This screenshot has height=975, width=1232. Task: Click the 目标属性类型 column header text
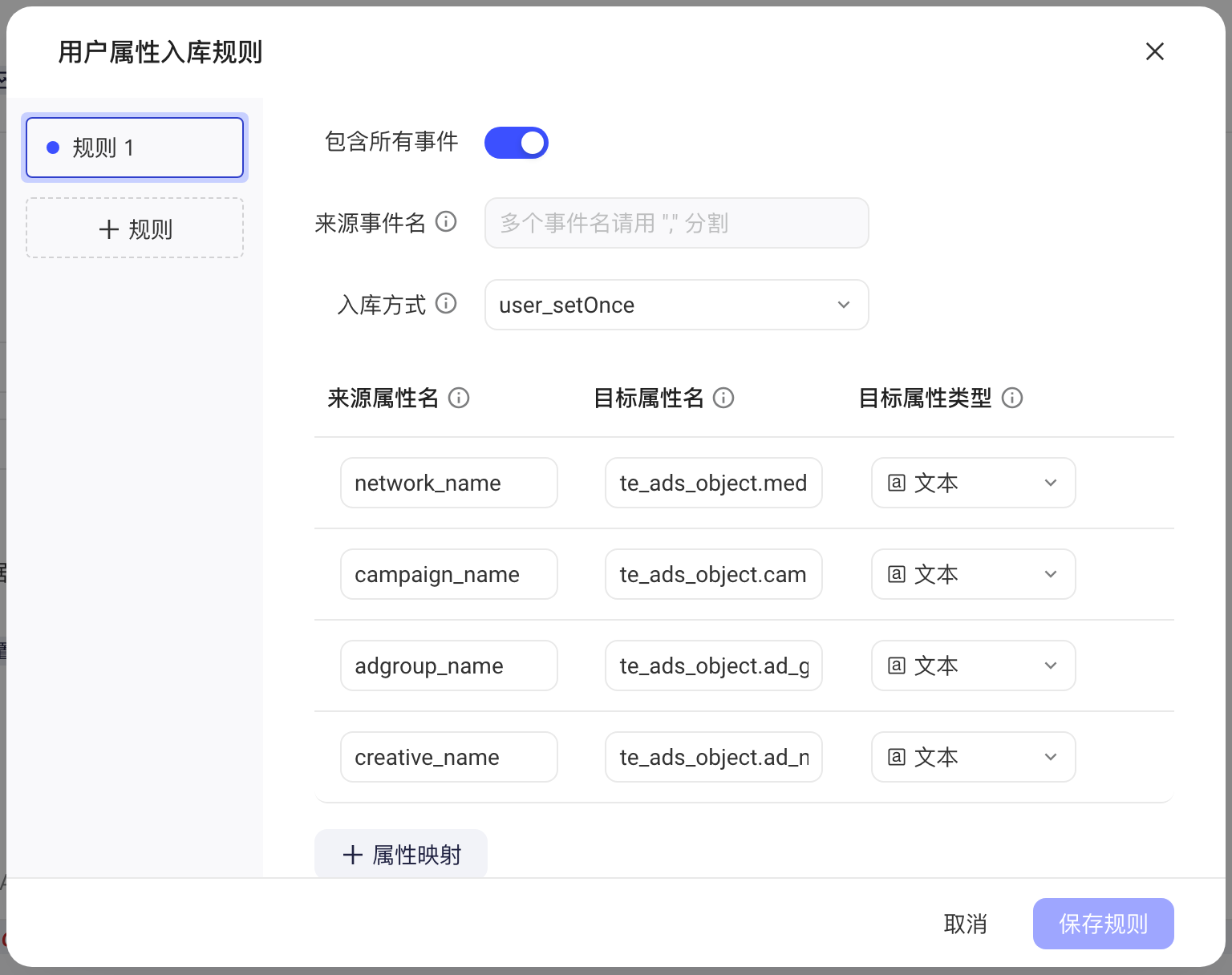(x=925, y=398)
